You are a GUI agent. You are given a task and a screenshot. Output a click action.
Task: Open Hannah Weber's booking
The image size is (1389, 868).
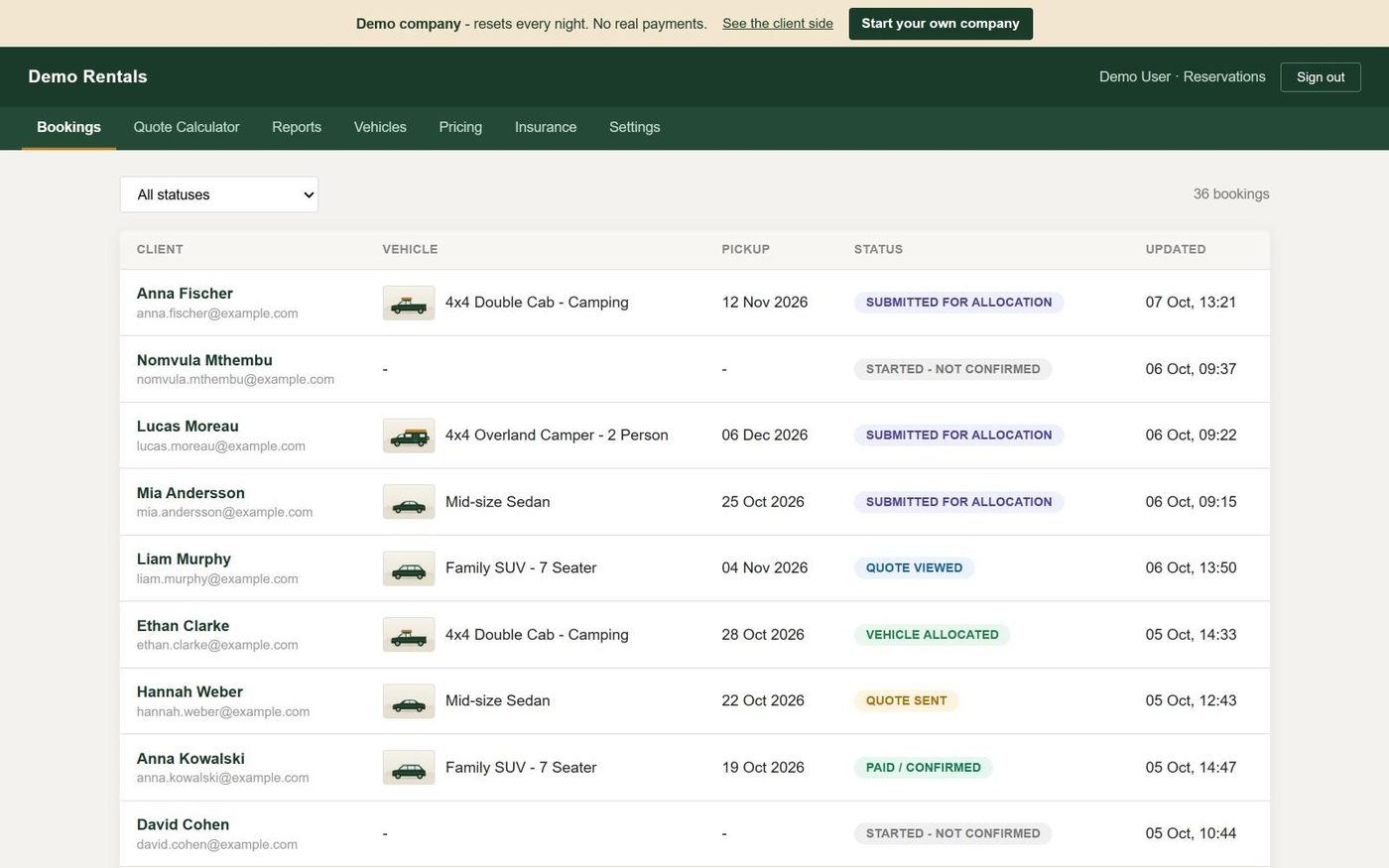point(694,701)
